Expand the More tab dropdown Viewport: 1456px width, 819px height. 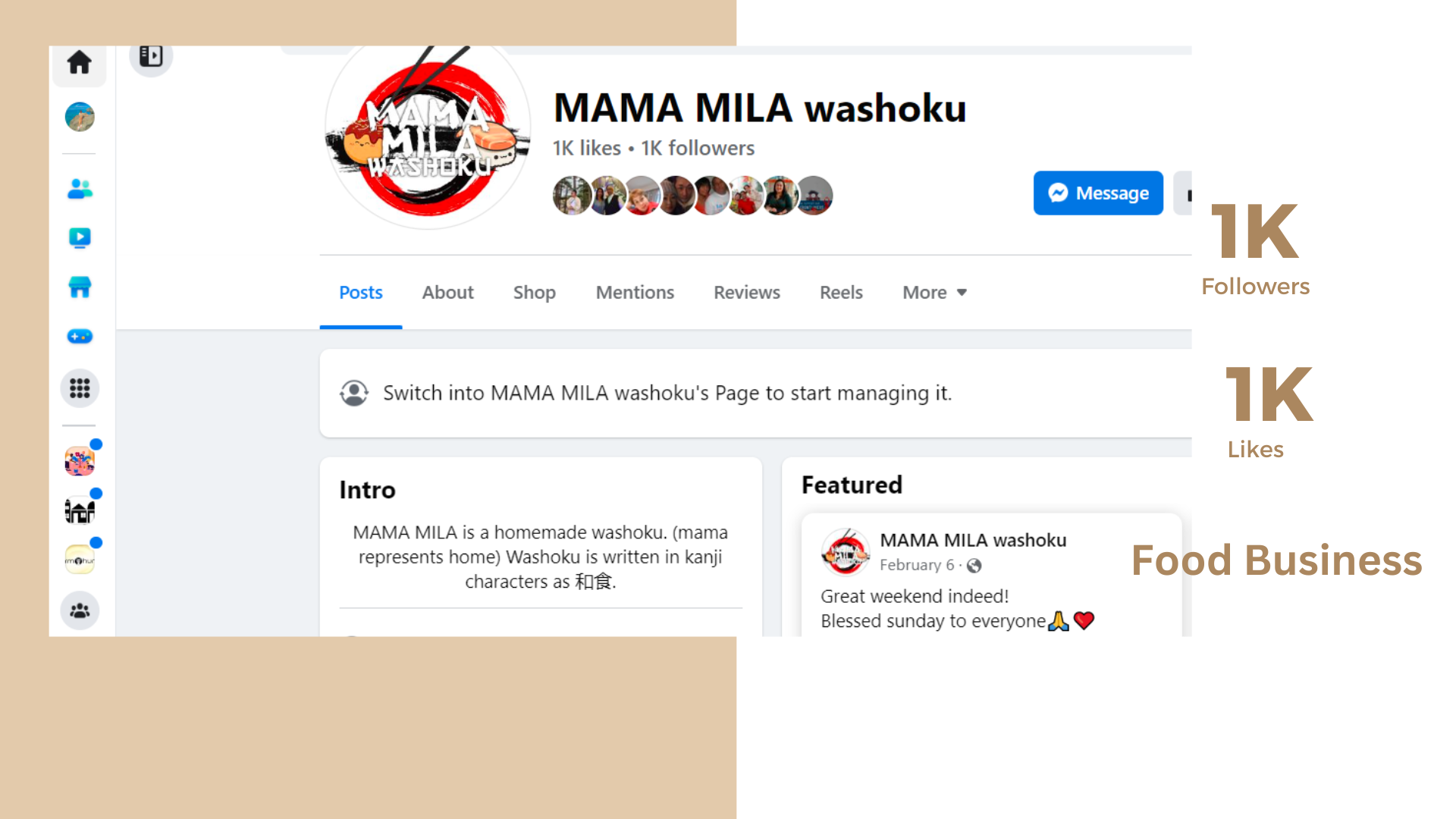[934, 292]
